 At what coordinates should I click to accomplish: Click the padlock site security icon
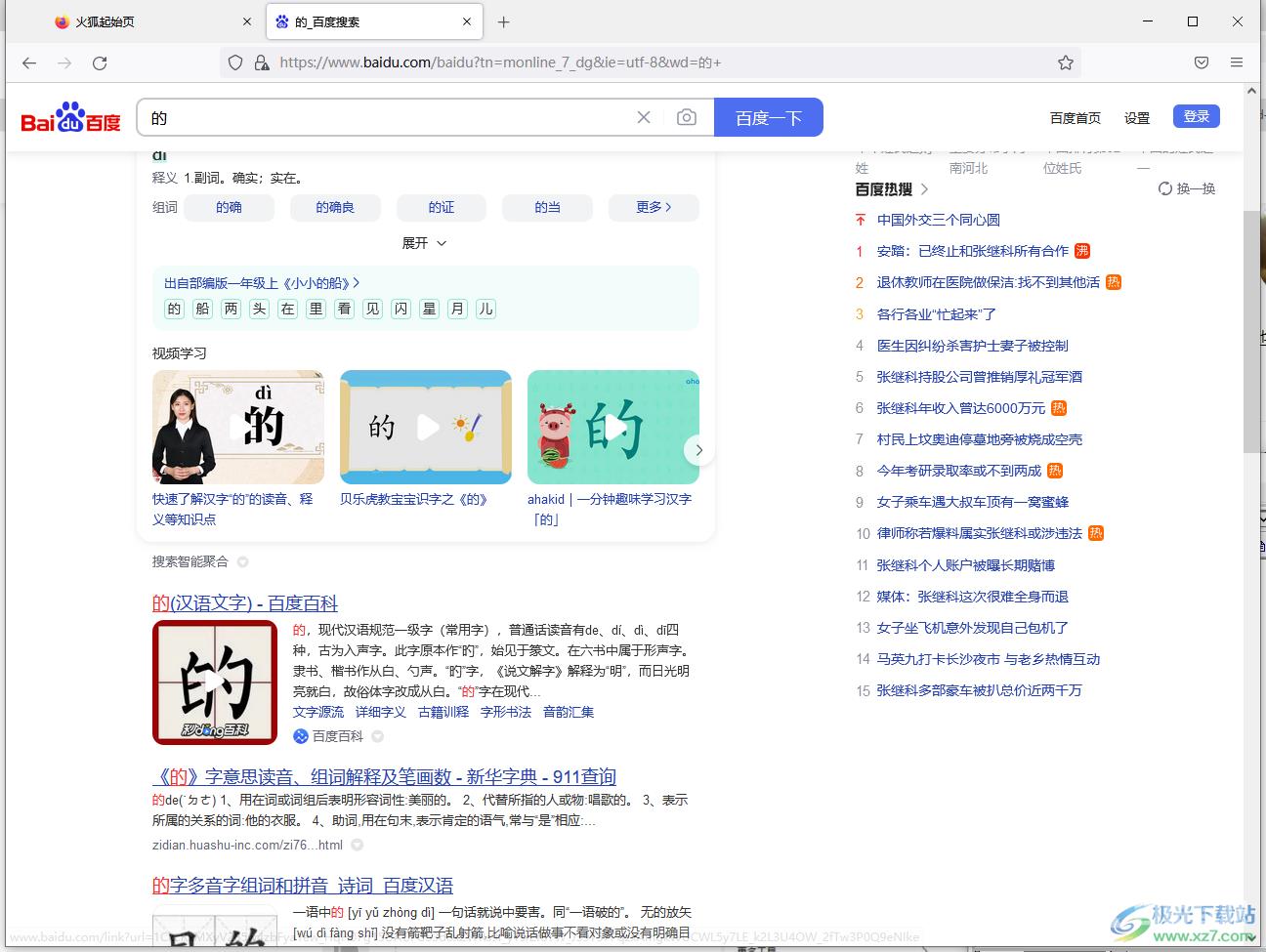pos(261,62)
